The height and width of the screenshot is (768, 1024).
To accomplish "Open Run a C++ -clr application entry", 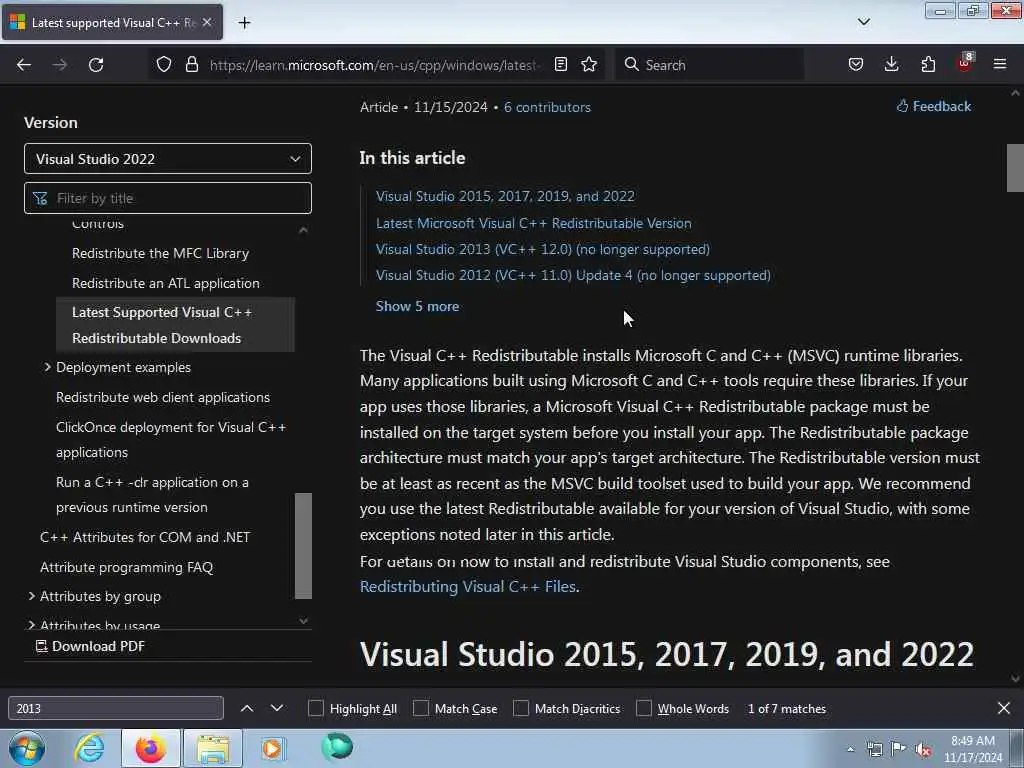I will 152,494.
